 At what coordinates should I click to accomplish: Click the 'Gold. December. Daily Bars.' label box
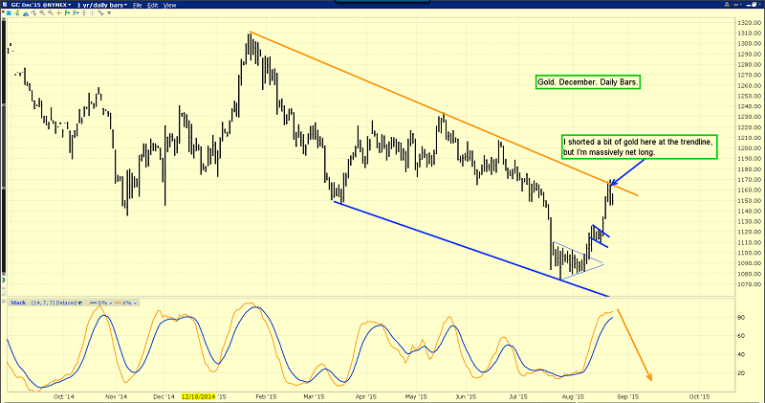(x=587, y=81)
